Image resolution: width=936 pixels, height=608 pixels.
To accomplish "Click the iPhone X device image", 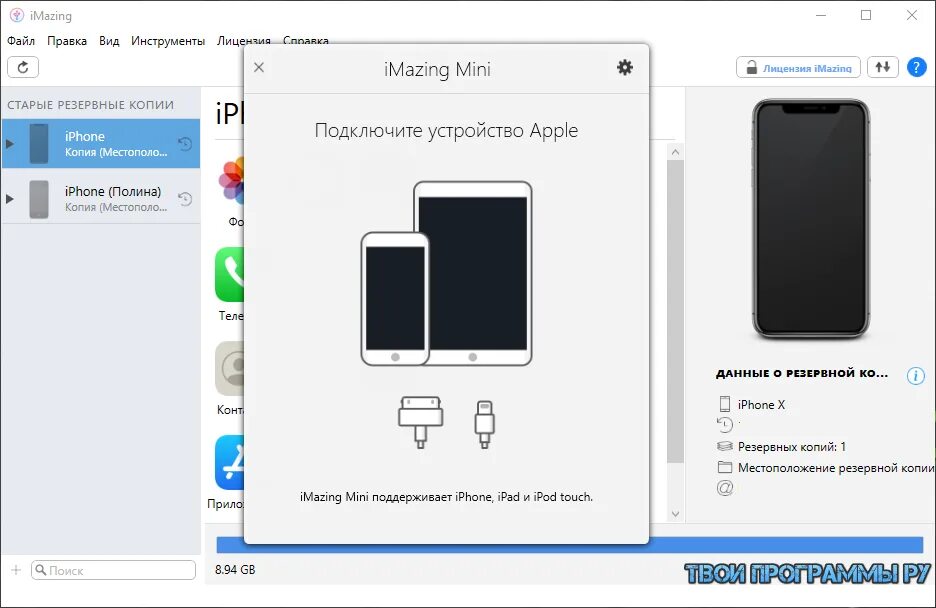I will [x=810, y=219].
